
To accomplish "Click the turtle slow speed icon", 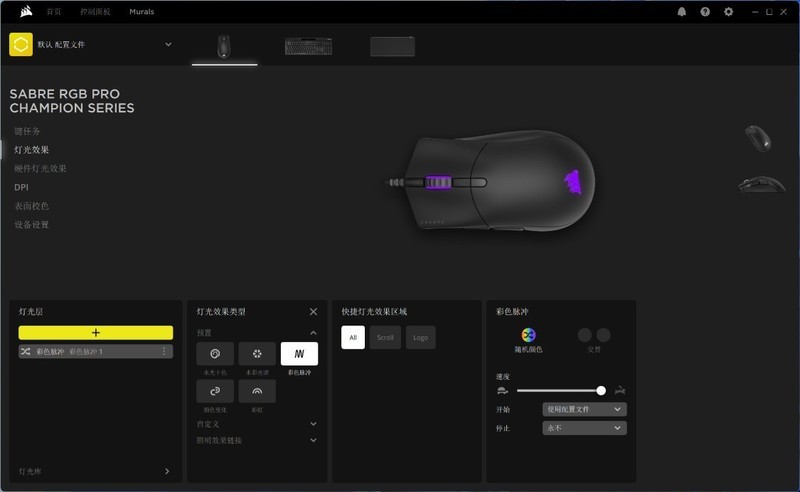I will click(x=503, y=390).
